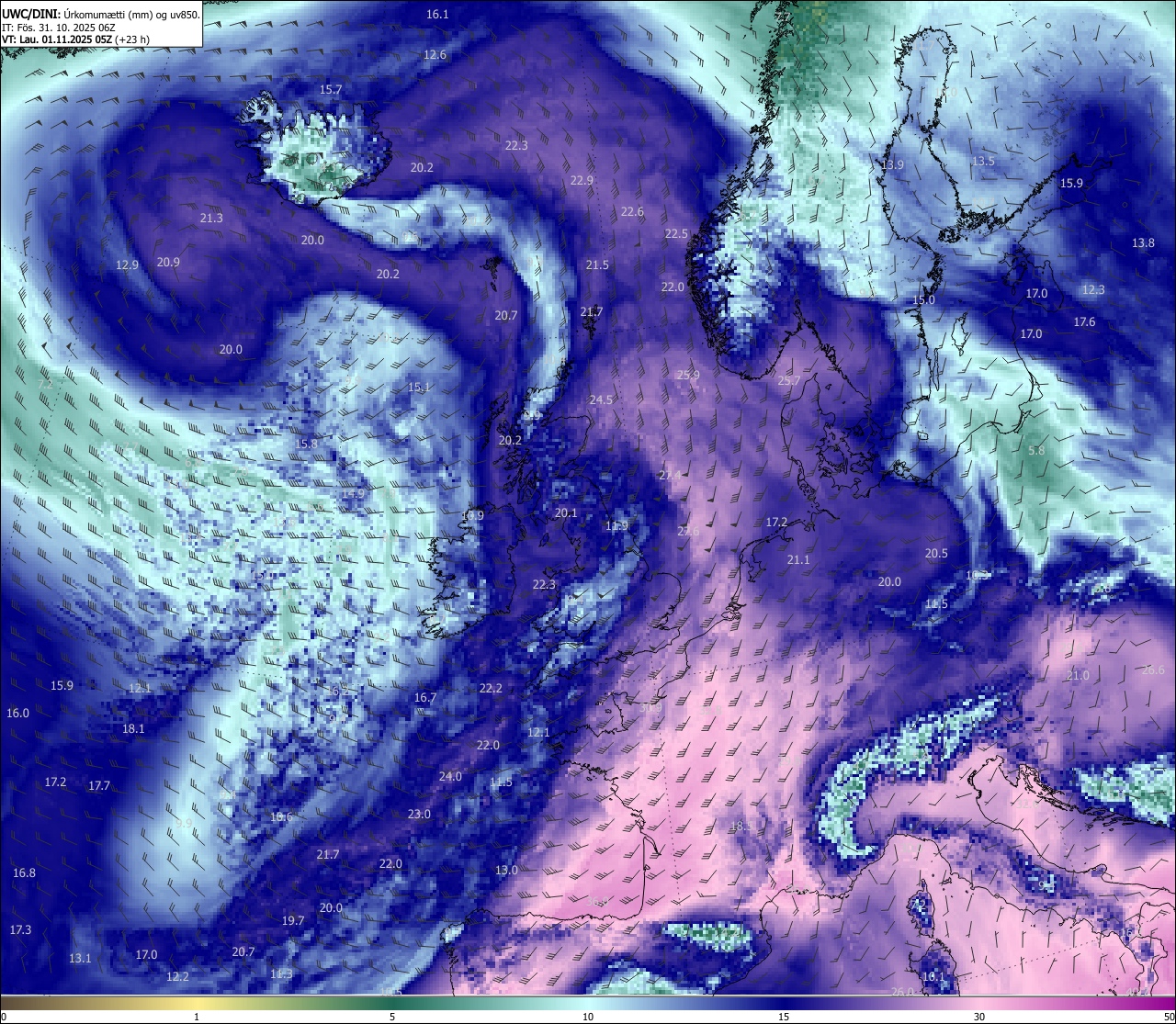Click the 23.0 value label
This screenshot has width=1176, height=1024.
[x=419, y=815]
